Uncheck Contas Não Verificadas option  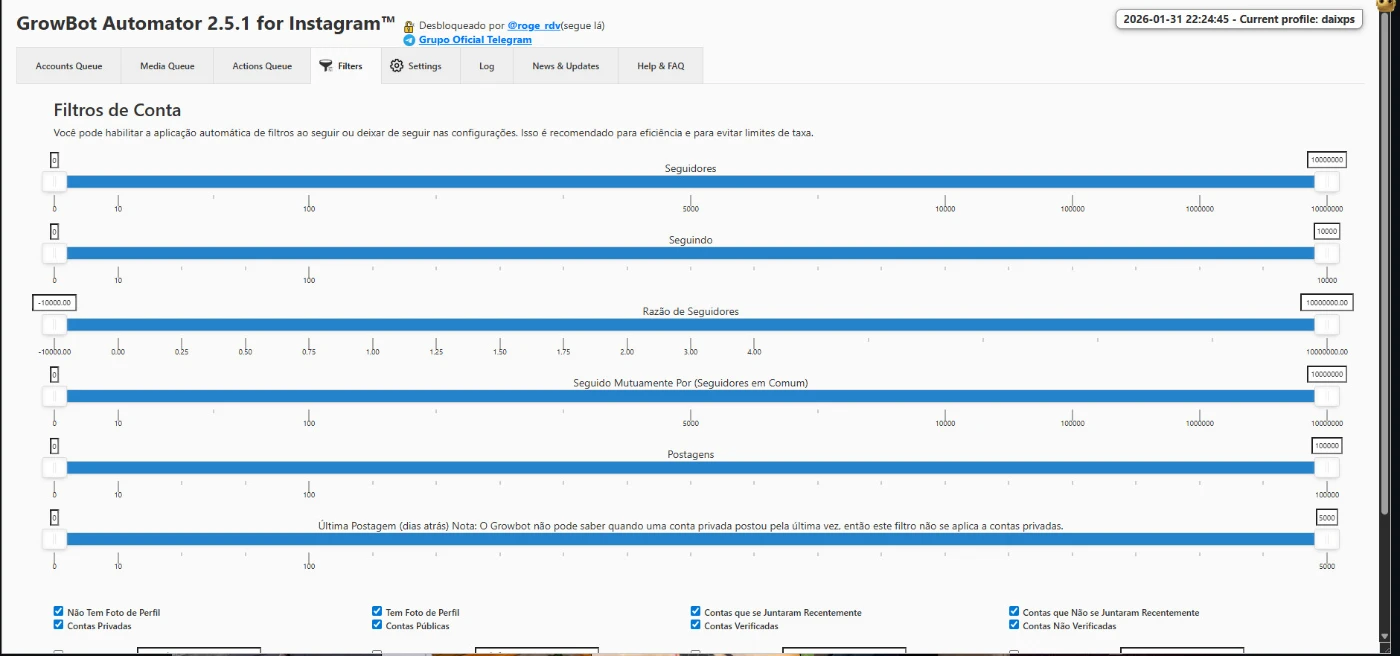(1014, 625)
